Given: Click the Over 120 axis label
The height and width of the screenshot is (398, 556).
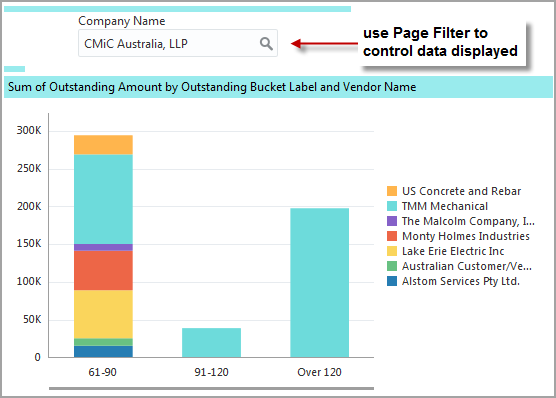Looking at the screenshot, I should coord(319,372).
